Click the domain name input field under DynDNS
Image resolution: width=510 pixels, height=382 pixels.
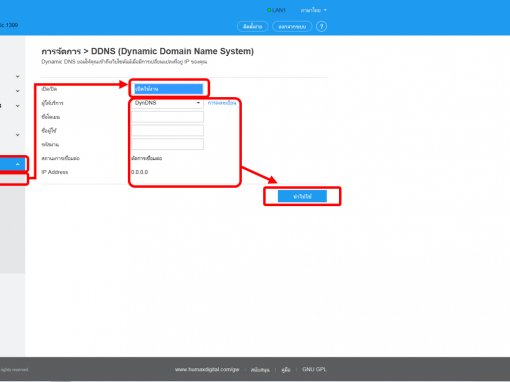(167, 117)
